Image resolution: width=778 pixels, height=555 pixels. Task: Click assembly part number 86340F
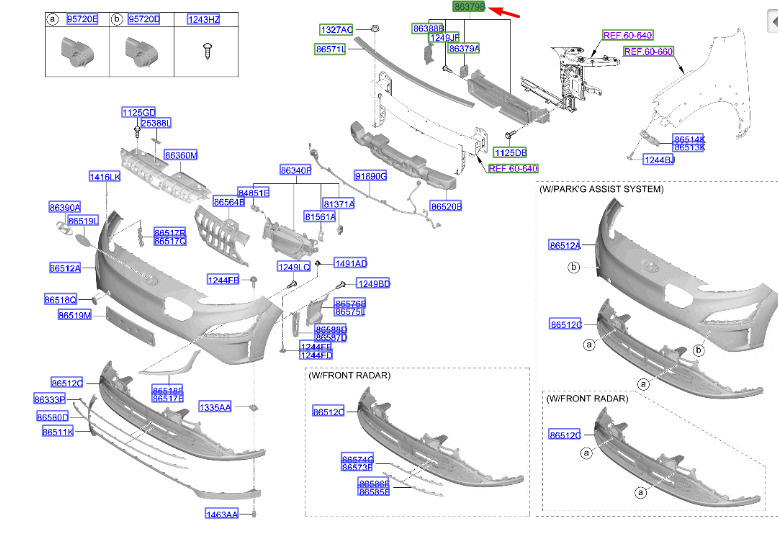pos(296,170)
